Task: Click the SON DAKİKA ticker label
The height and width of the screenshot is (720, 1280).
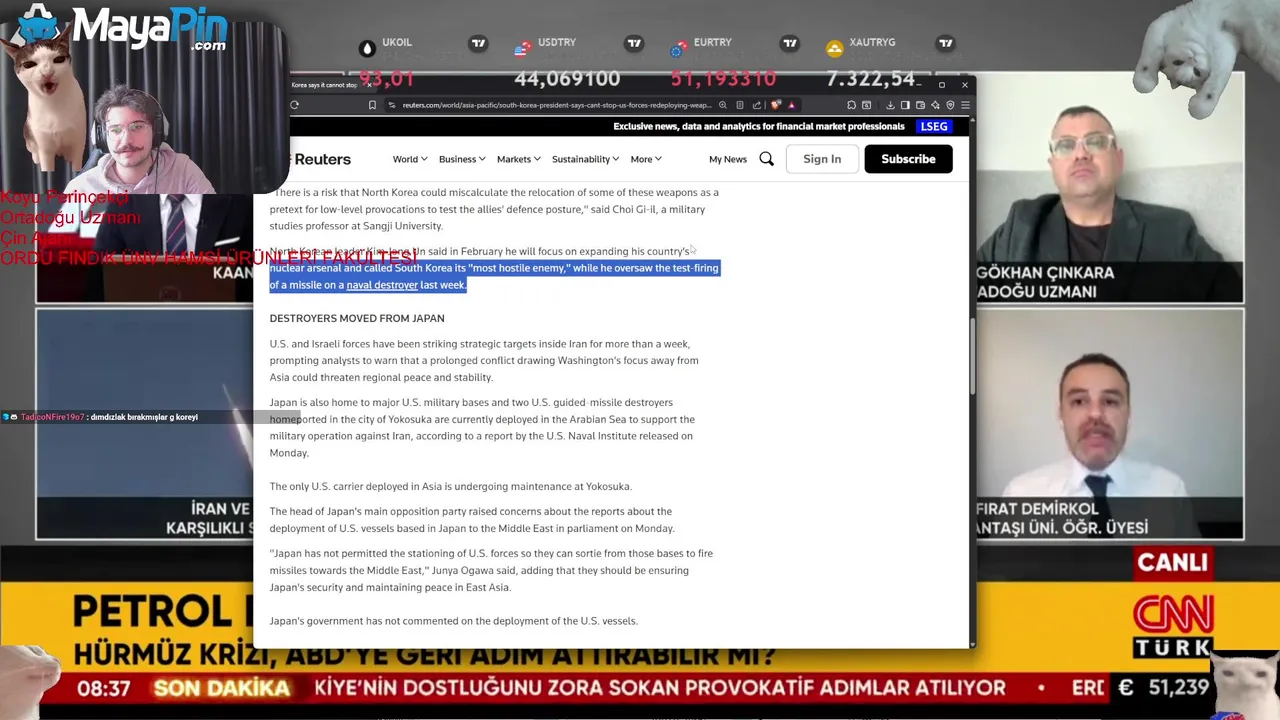Action: [221, 688]
